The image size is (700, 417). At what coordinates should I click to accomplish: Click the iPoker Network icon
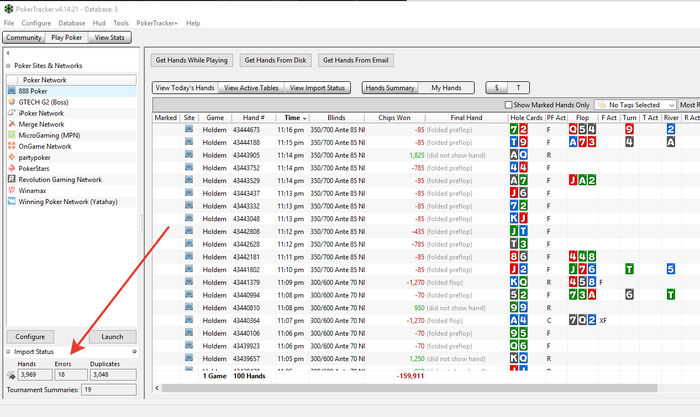click(12, 113)
